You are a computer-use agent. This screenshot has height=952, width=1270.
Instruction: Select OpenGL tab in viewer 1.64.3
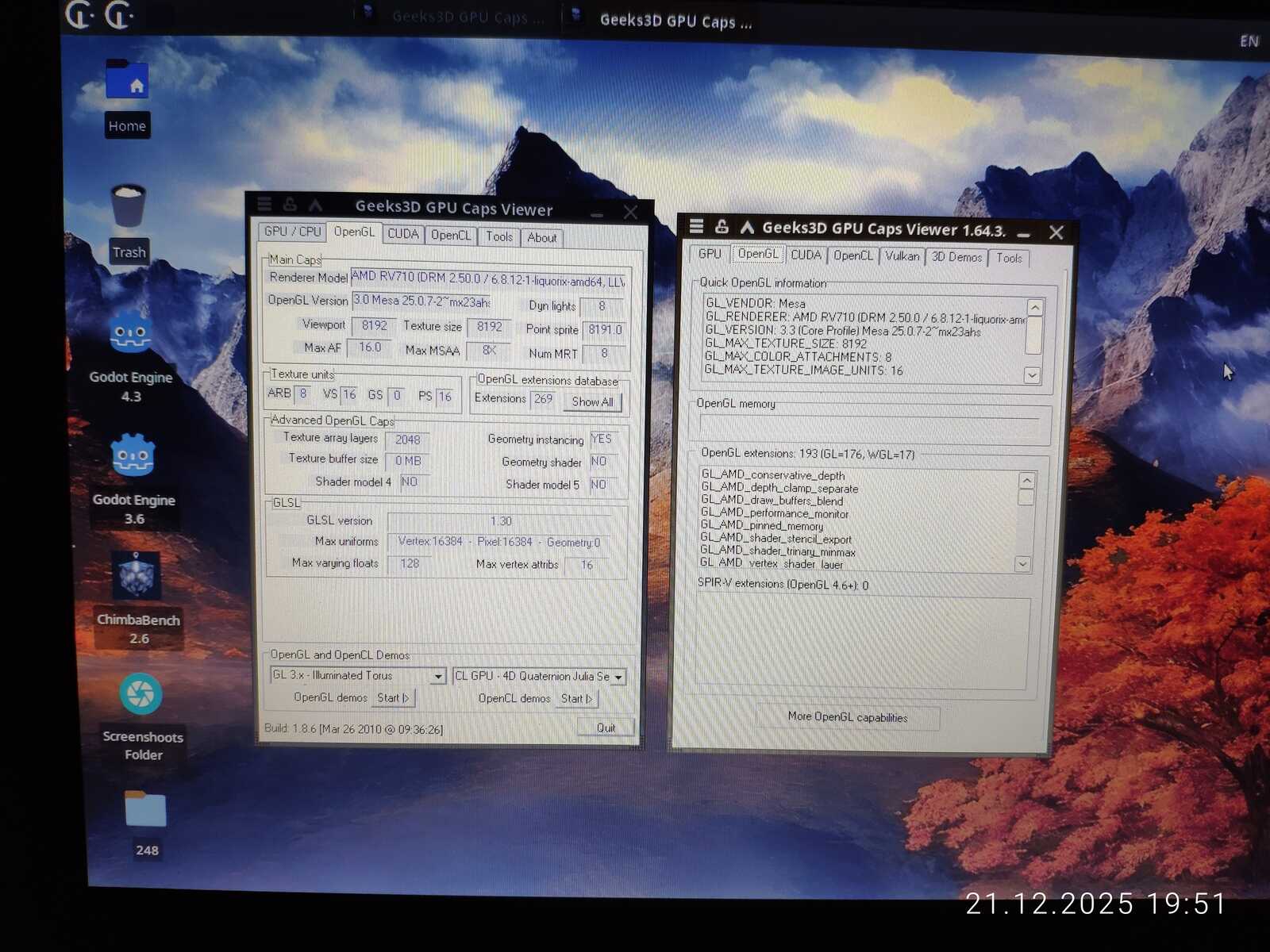click(x=758, y=254)
